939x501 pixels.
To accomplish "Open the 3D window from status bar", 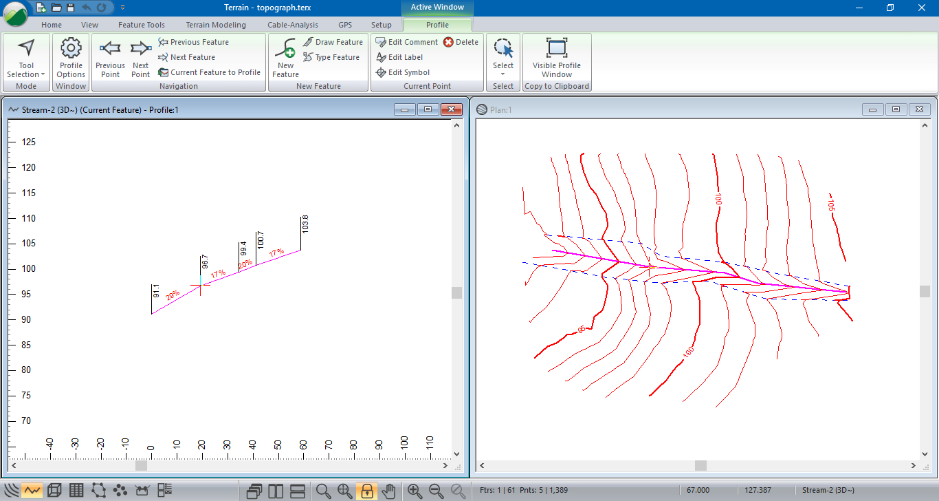I will 55,490.
